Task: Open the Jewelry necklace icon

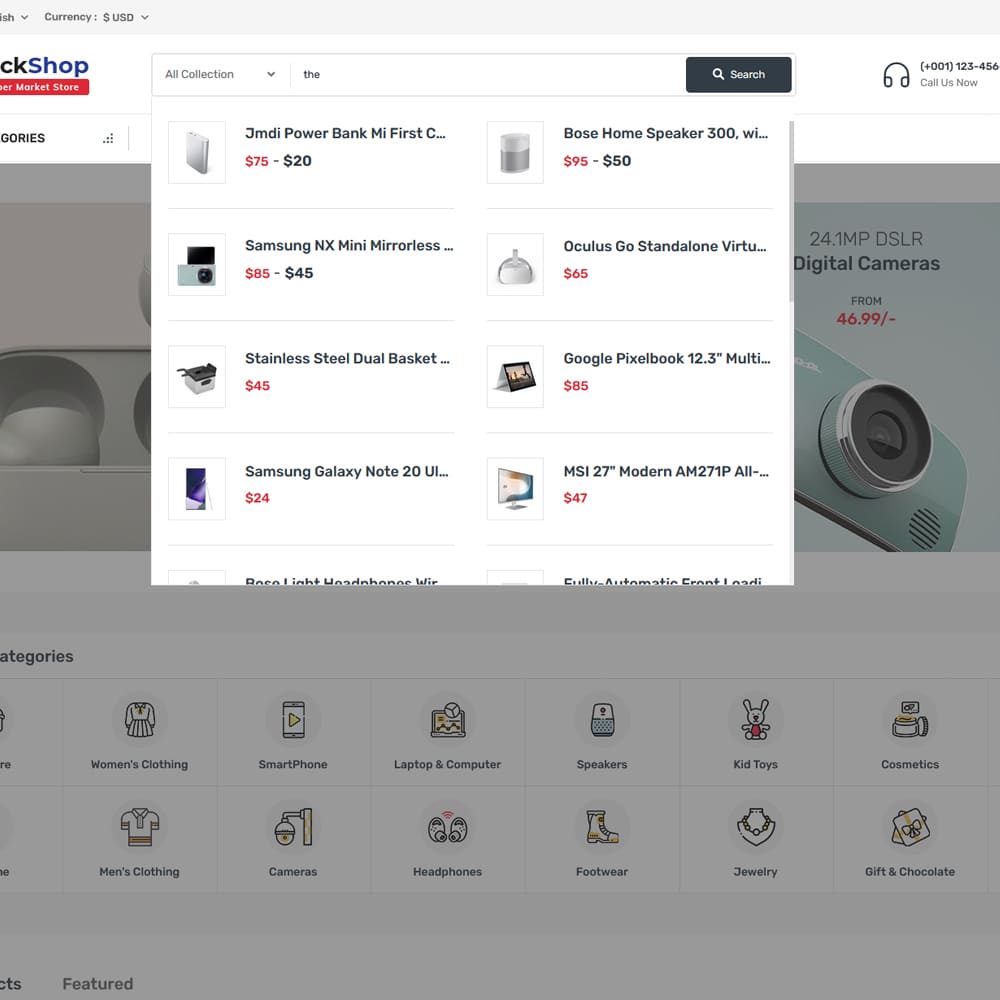Action: [755, 827]
